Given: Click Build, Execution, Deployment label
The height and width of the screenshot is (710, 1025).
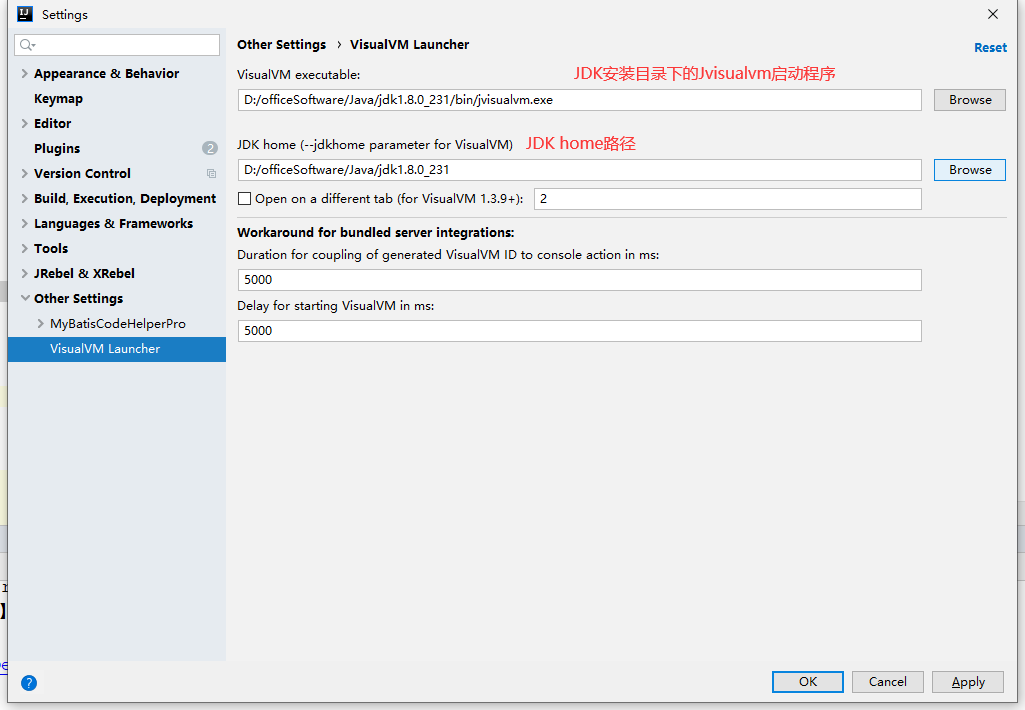Looking at the screenshot, I should click(x=125, y=199).
